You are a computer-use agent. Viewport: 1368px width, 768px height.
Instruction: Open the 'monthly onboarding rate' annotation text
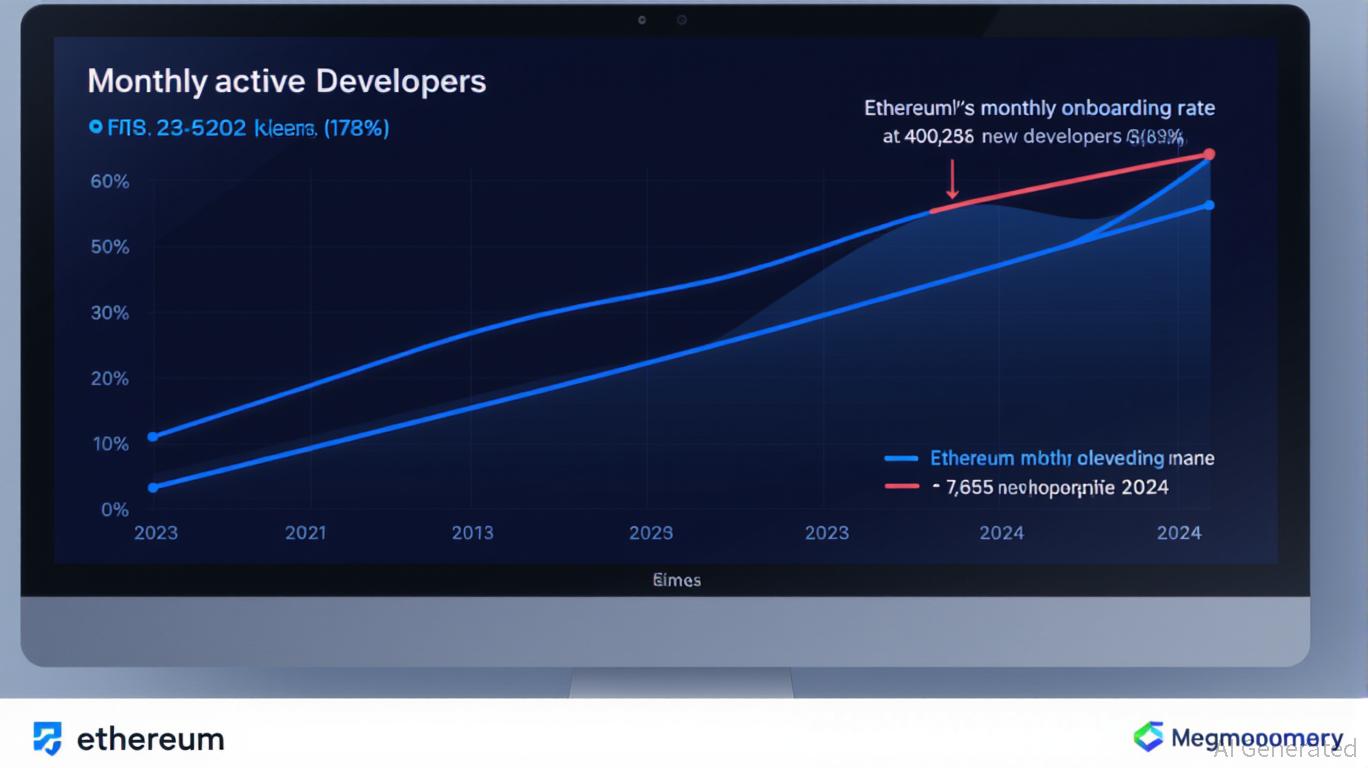[1039, 108]
